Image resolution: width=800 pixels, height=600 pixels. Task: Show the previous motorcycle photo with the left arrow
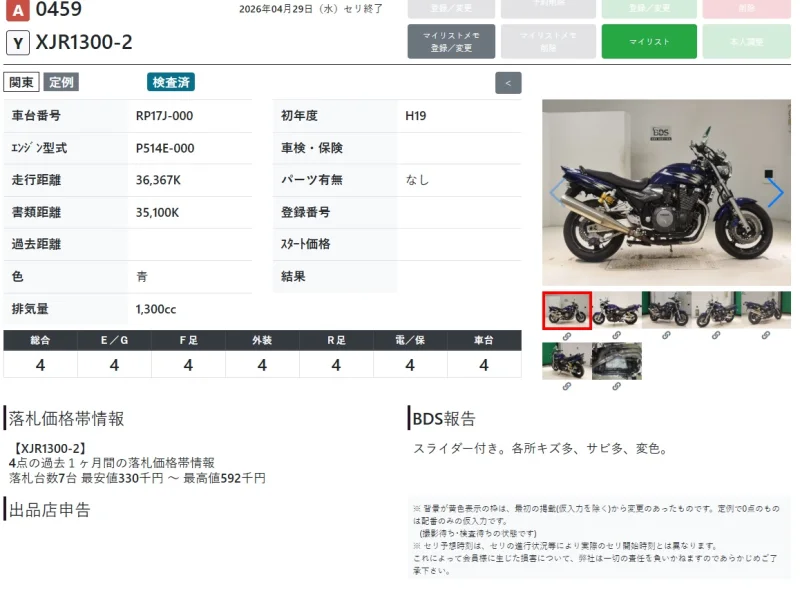557,193
